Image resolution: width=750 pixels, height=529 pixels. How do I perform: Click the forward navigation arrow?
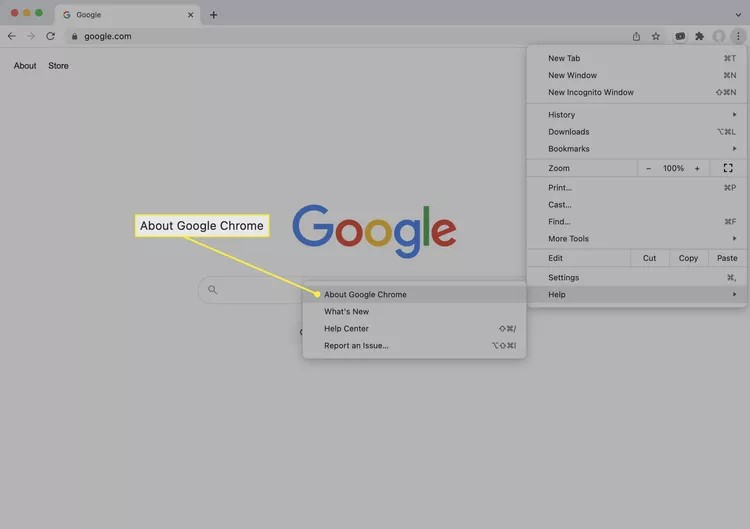pos(31,36)
